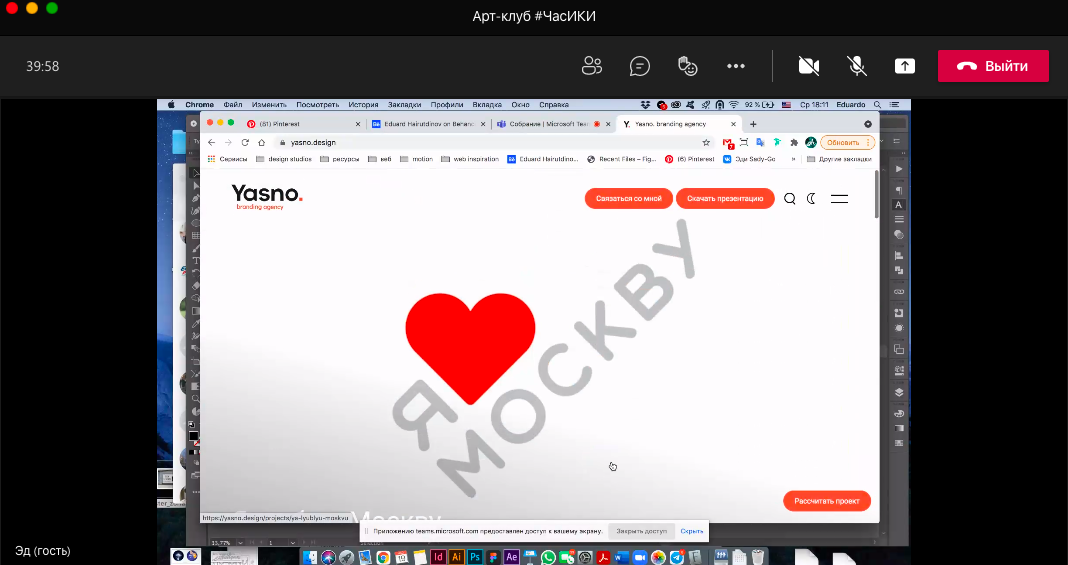Click the Illustrator icon in the Dock
The width and height of the screenshot is (1068, 565).
pos(457,557)
